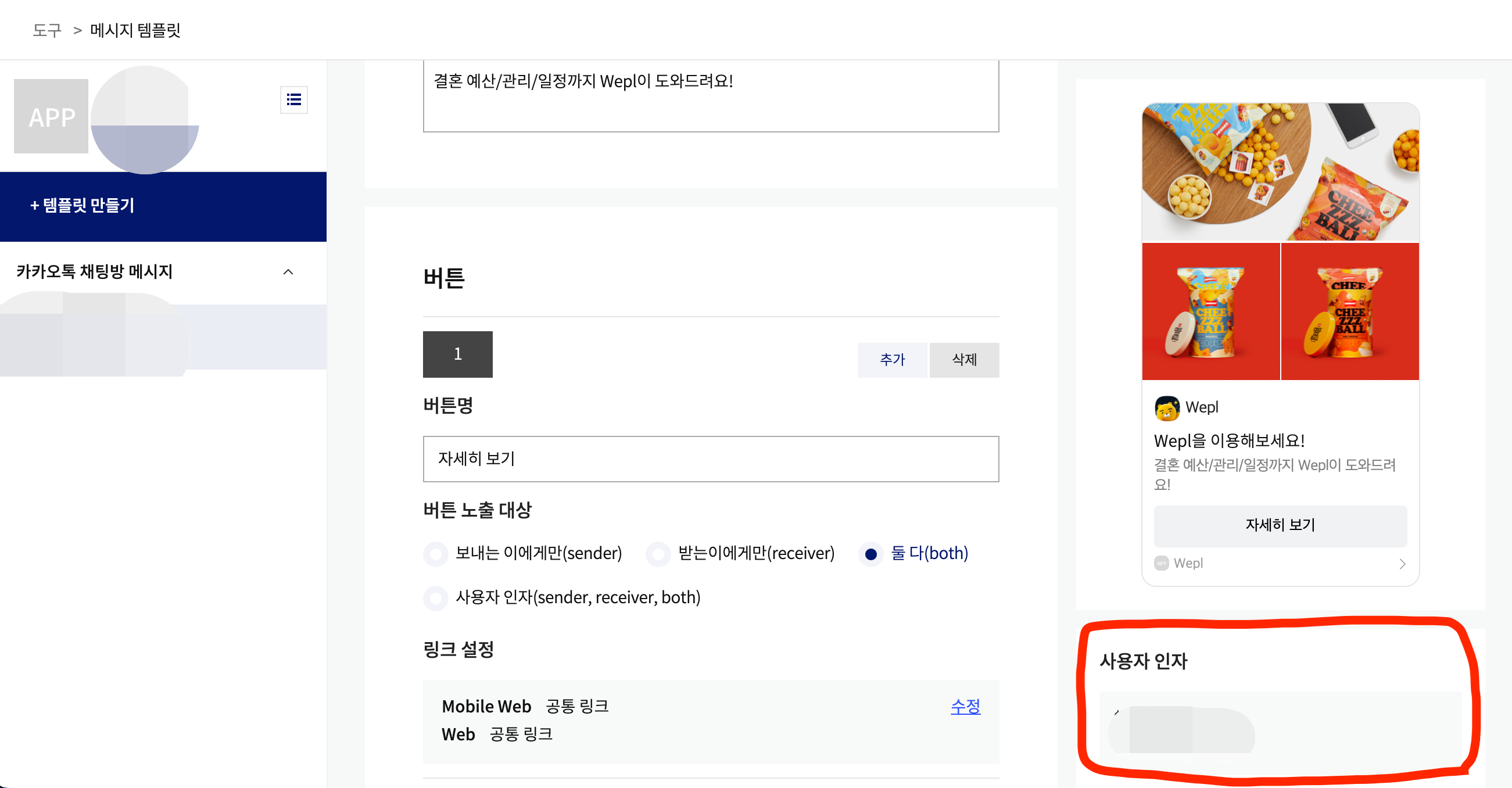This screenshot has height=788, width=1512.
Task: Click the right chevron in preview footer
Action: pyautogui.click(x=1402, y=564)
